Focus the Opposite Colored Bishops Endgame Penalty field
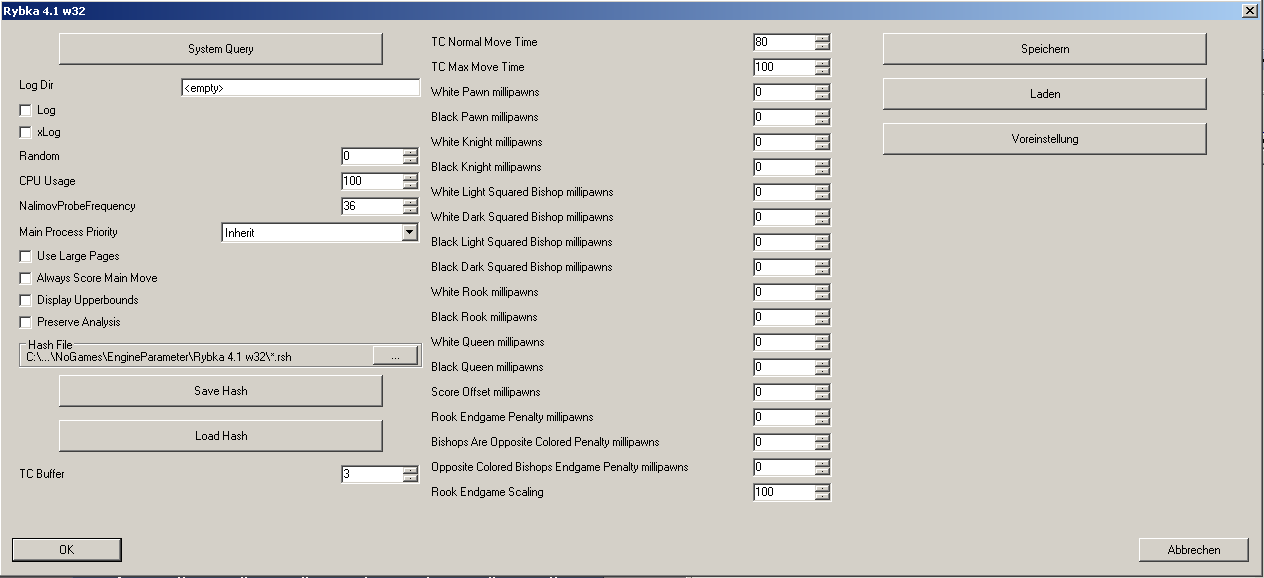 coord(784,467)
